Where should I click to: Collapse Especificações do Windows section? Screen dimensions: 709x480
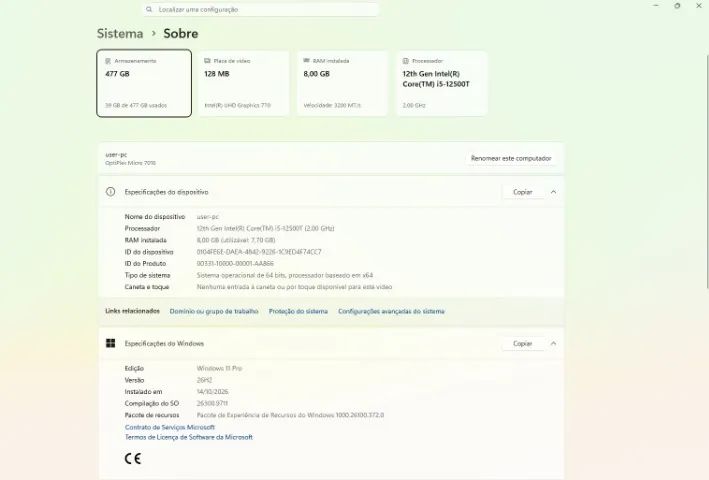coord(553,344)
